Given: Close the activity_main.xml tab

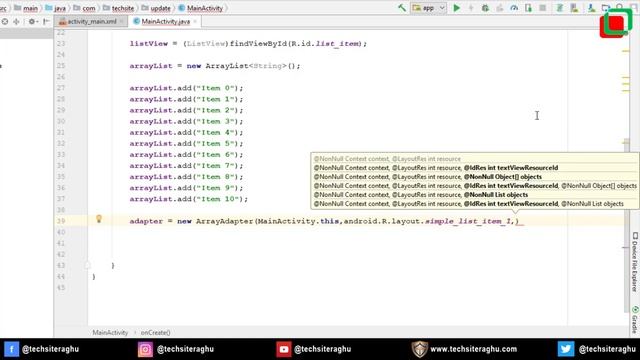Looking at the screenshot, I should pos(122,22).
